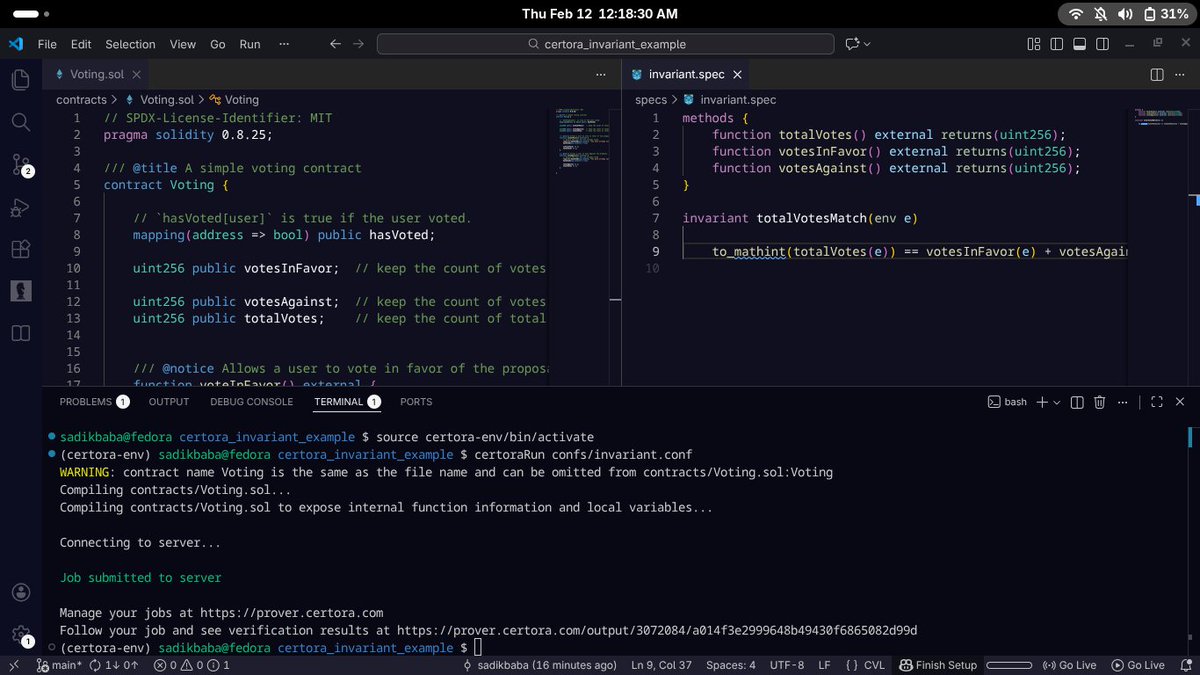The width and height of the screenshot is (1200, 675).
Task: Click the Go Back arrow in title bar
Action: [x=335, y=44]
